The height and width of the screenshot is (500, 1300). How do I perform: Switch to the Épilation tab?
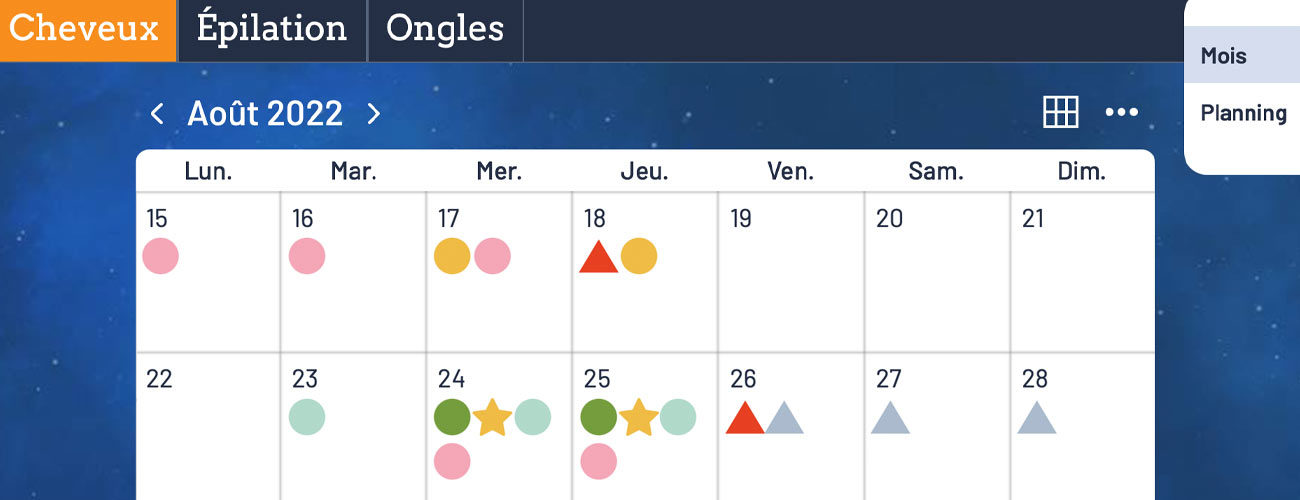[x=272, y=30]
